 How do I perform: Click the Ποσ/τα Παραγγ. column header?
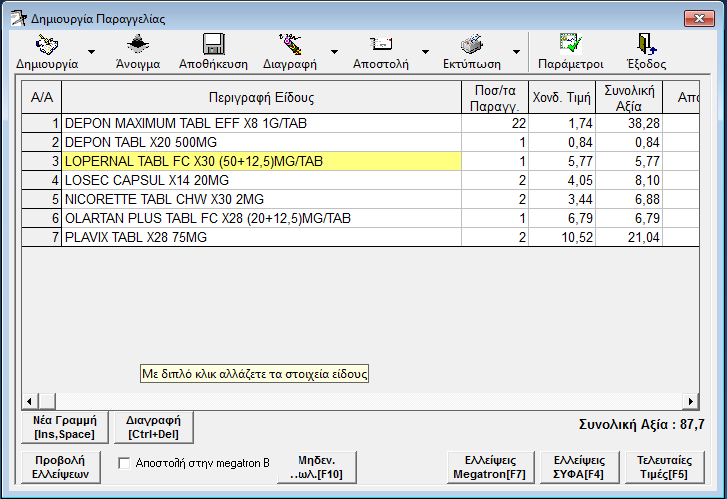point(495,97)
